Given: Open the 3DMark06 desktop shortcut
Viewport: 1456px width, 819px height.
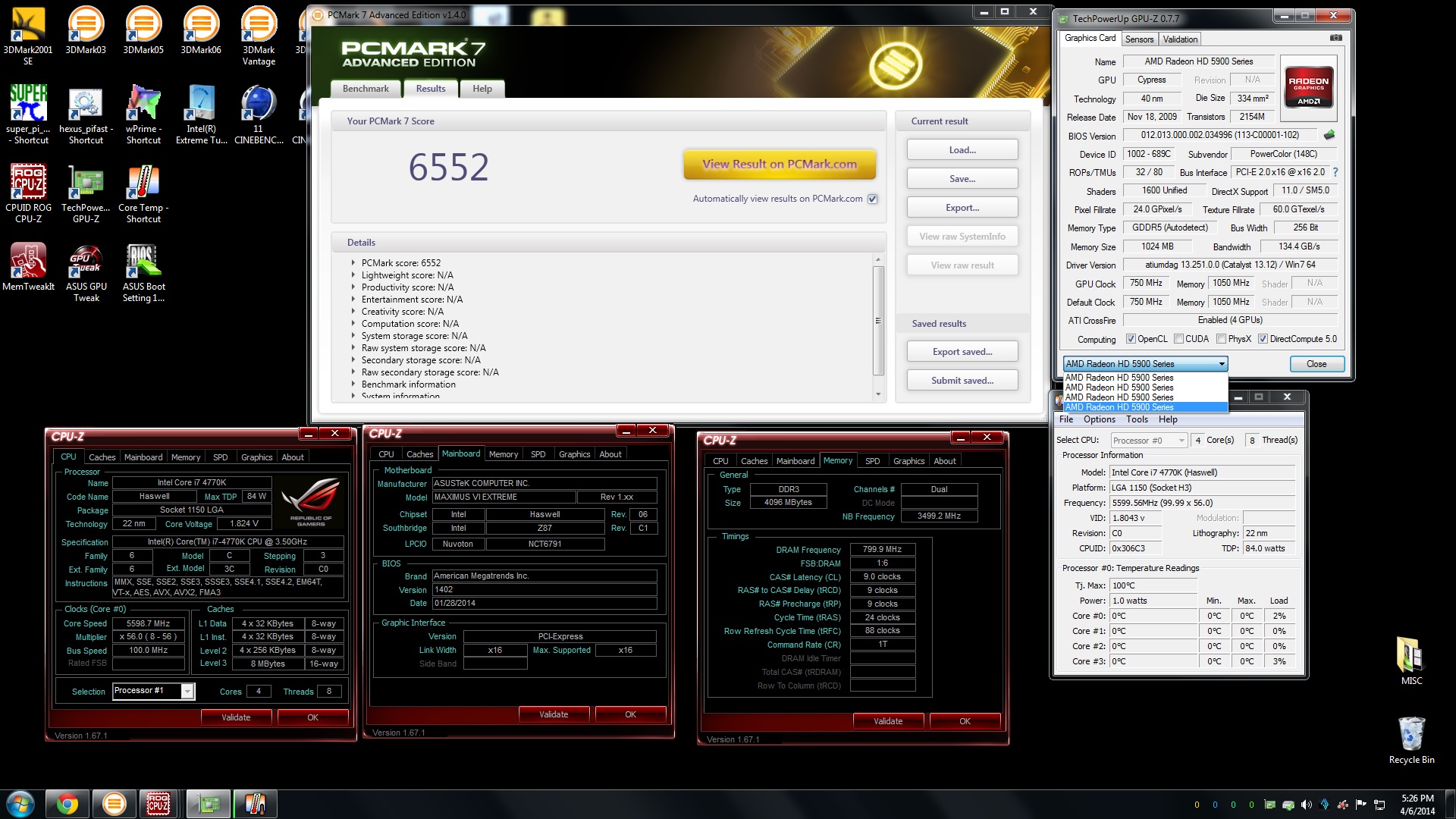Looking at the screenshot, I should pyautogui.click(x=201, y=30).
